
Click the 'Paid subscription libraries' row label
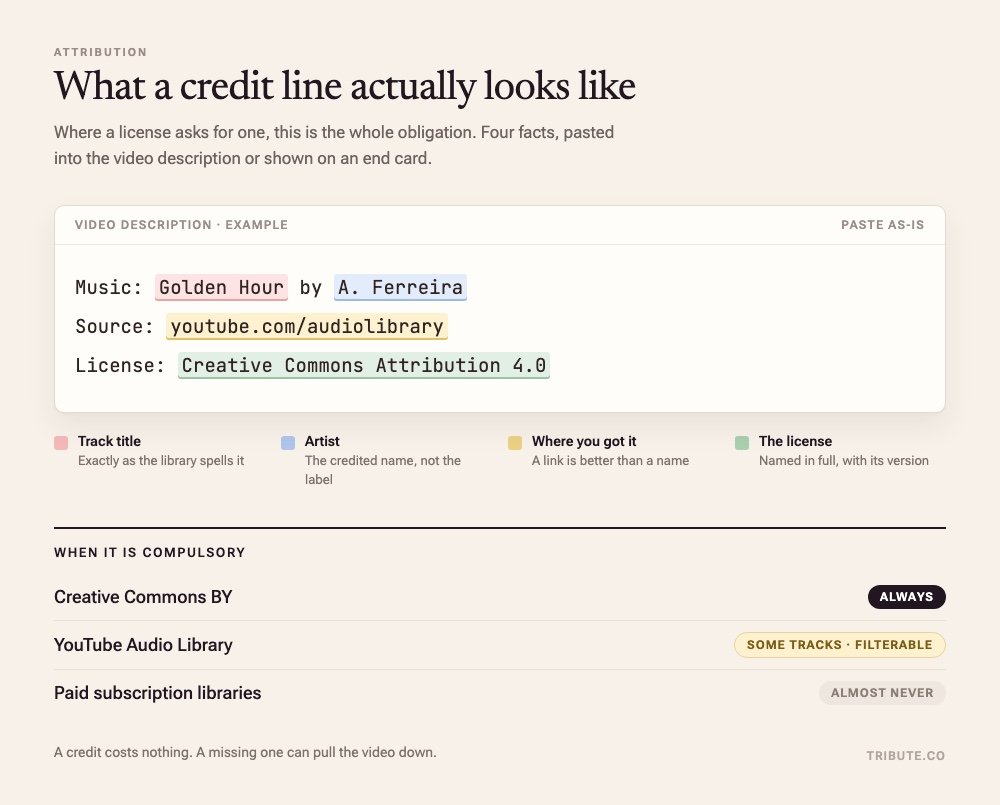coord(158,693)
